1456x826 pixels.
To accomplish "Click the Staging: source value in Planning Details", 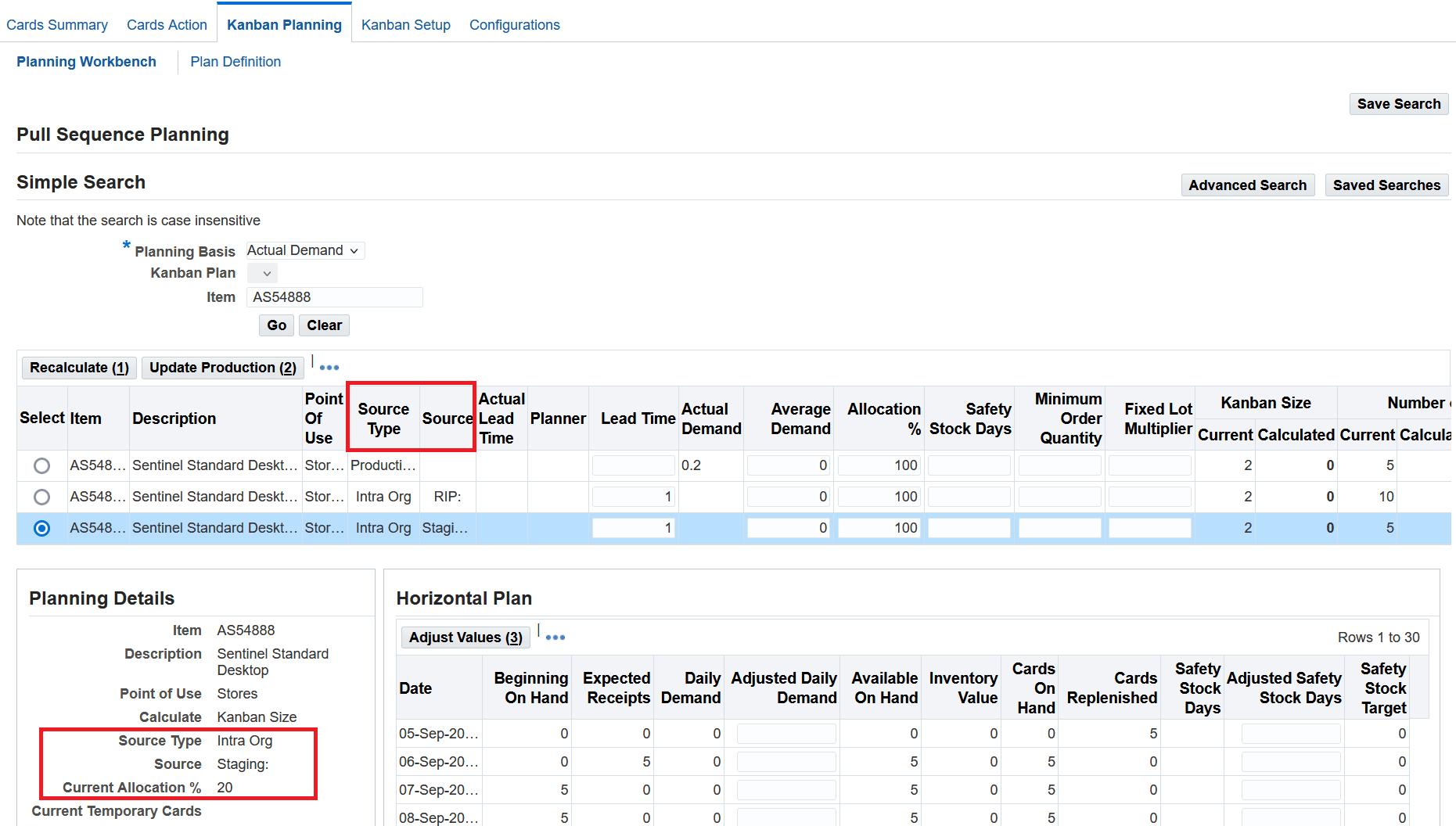I will click(x=243, y=764).
